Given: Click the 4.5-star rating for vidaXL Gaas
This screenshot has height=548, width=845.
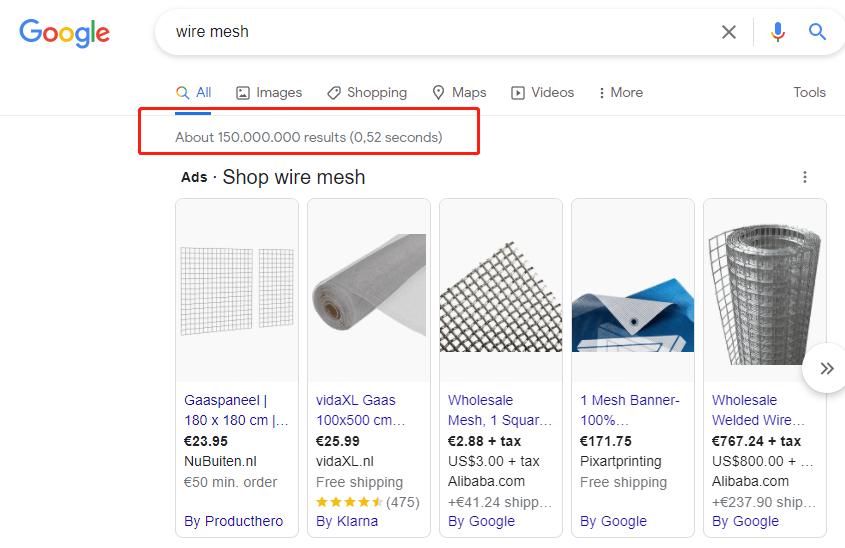Looking at the screenshot, I should coord(349,502).
